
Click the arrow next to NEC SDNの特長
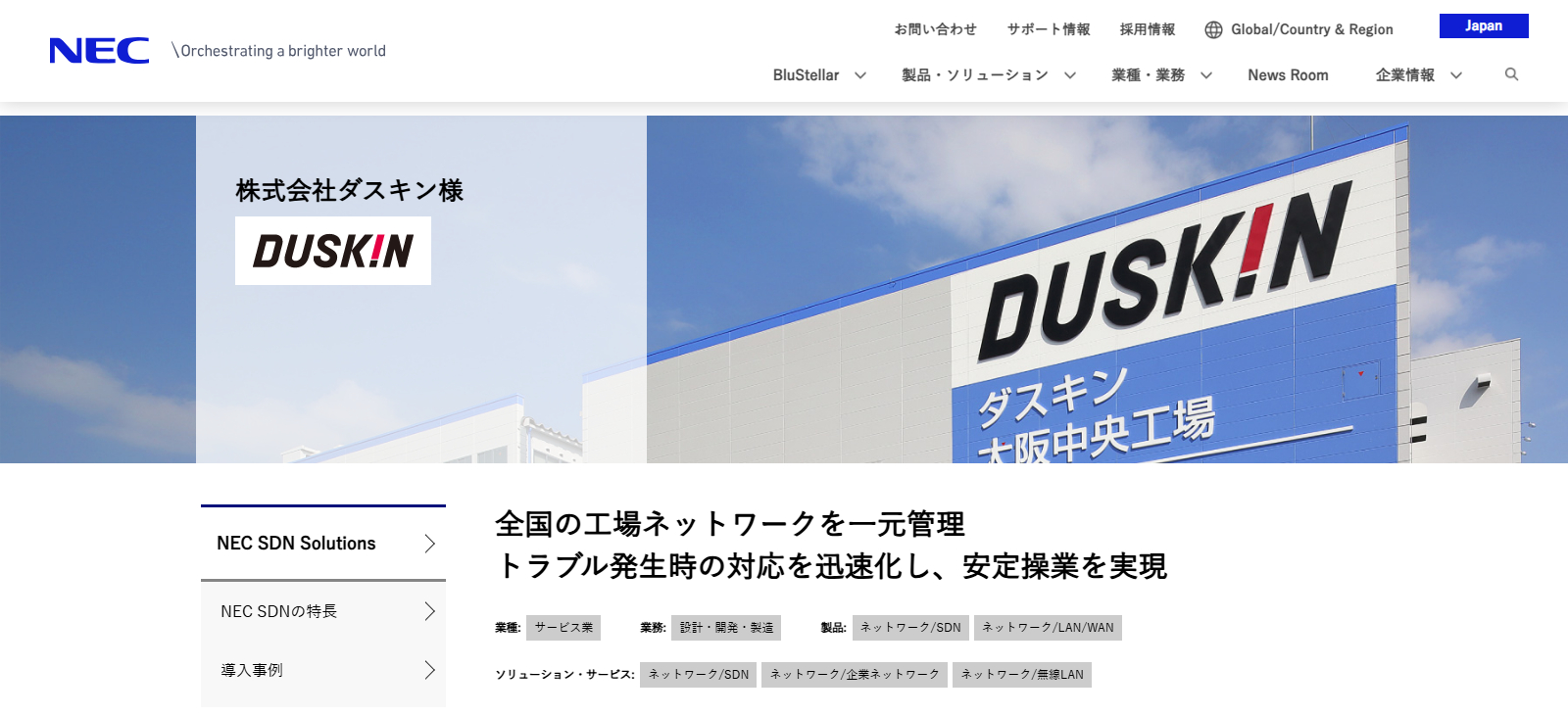tap(429, 611)
